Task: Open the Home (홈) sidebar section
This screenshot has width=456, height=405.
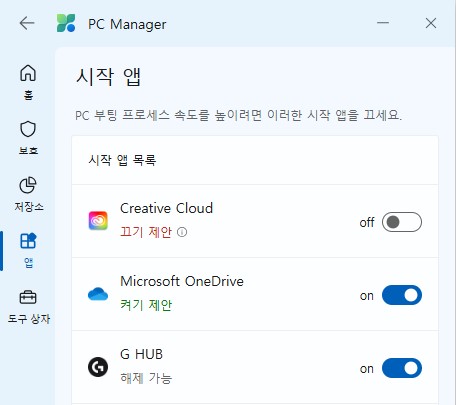Action: [28, 82]
